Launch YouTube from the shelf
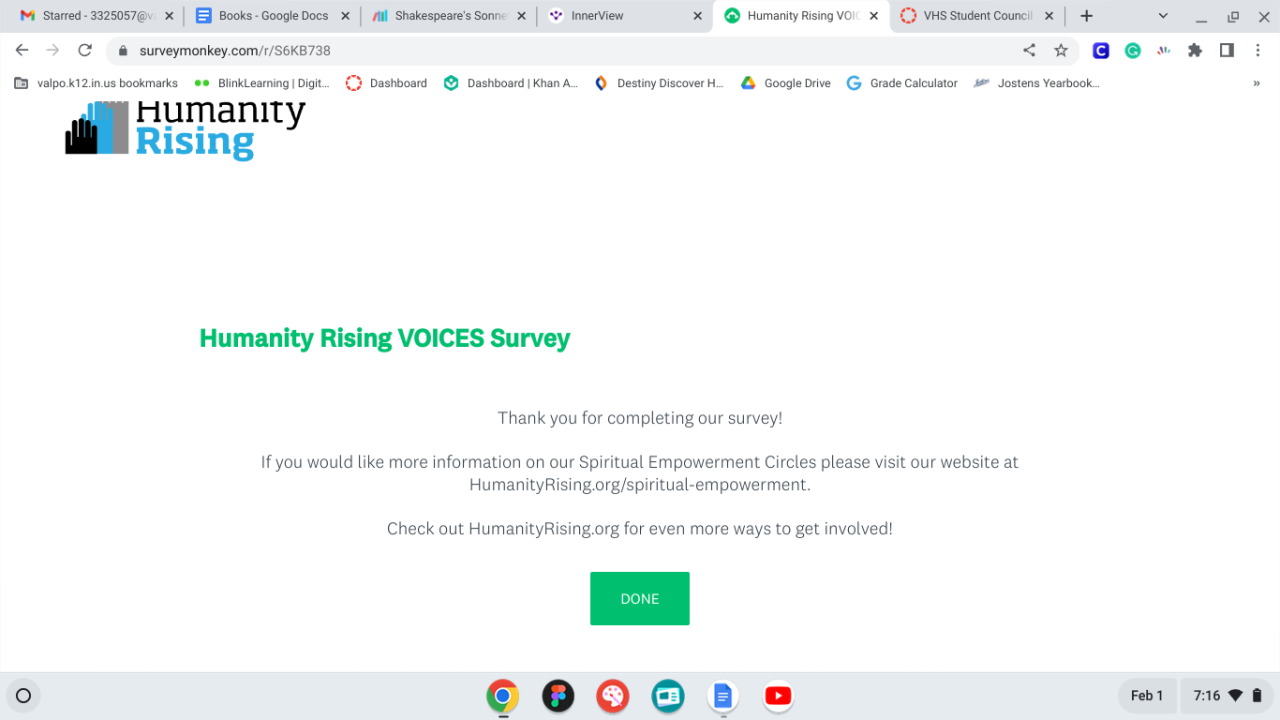This screenshot has height=720, width=1280. click(778, 696)
